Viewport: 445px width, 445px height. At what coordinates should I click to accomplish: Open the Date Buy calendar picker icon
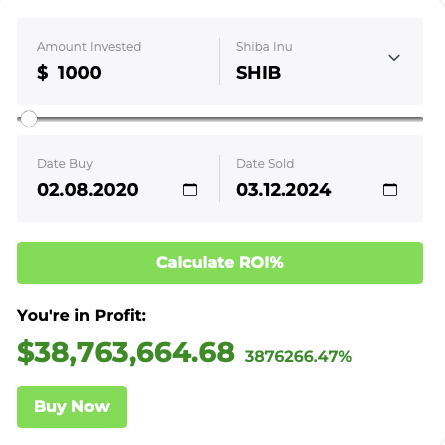(x=190, y=190)
